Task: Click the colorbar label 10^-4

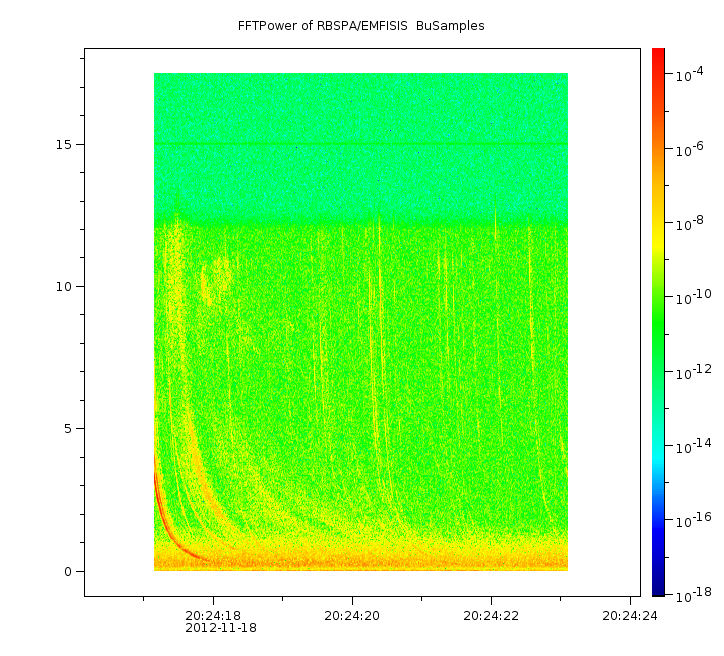Action: coord(689,74)
